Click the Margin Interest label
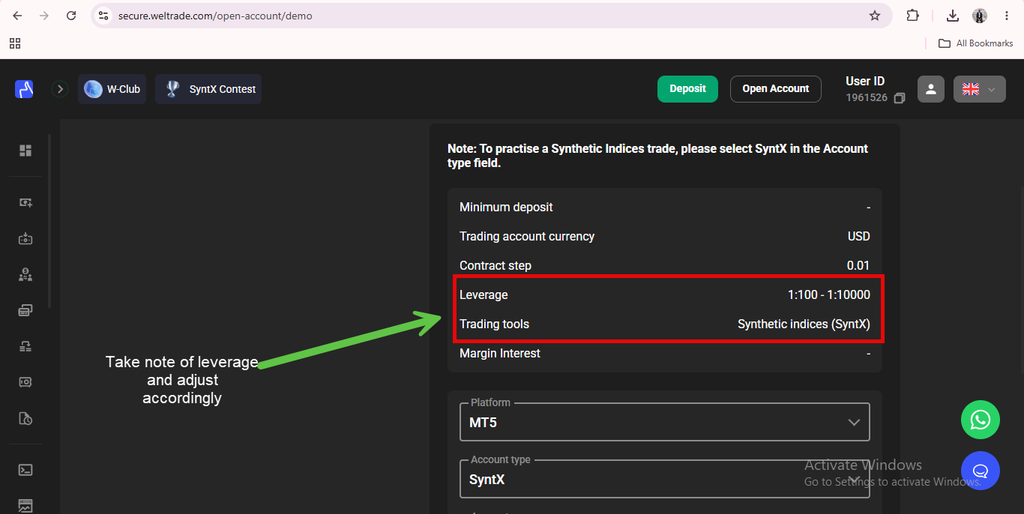Viewport: 1024px width, 514px height. [x=500, y=353]
